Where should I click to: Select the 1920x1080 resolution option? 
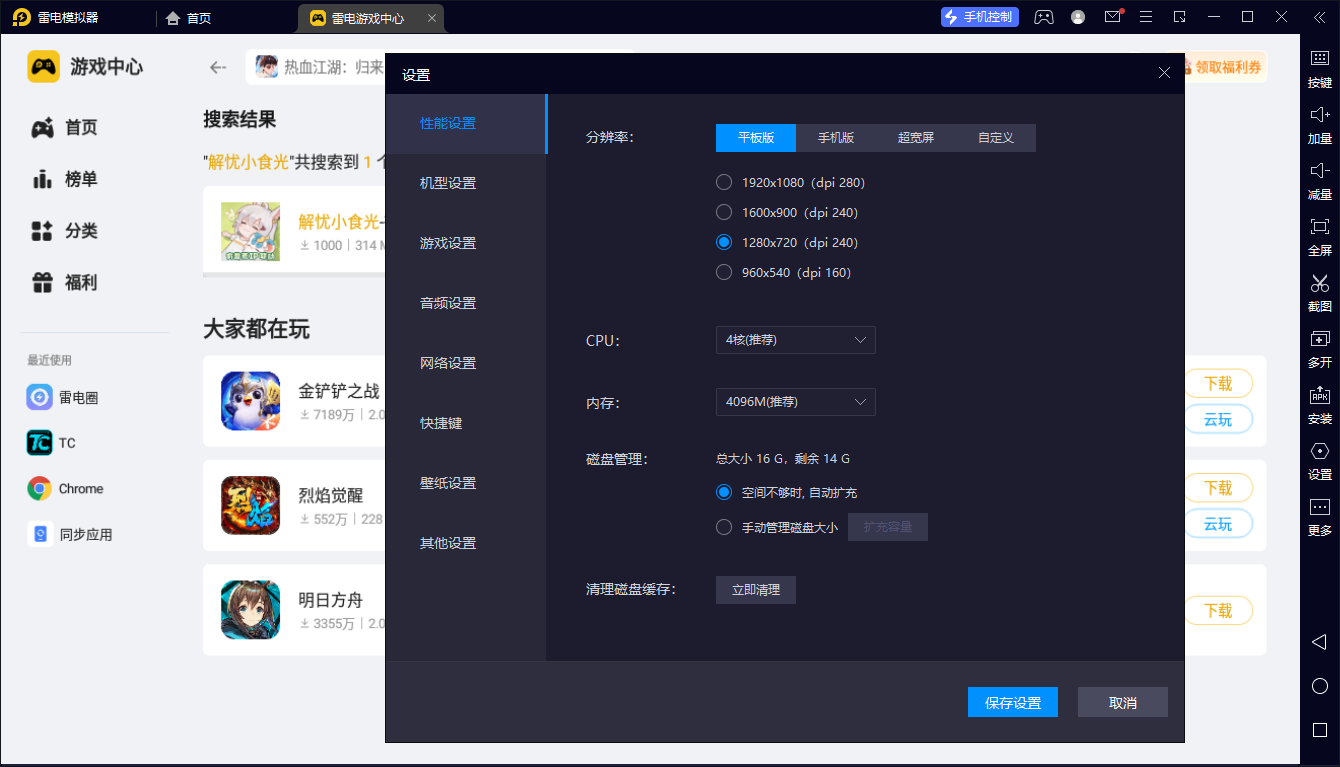coord(725,183)
